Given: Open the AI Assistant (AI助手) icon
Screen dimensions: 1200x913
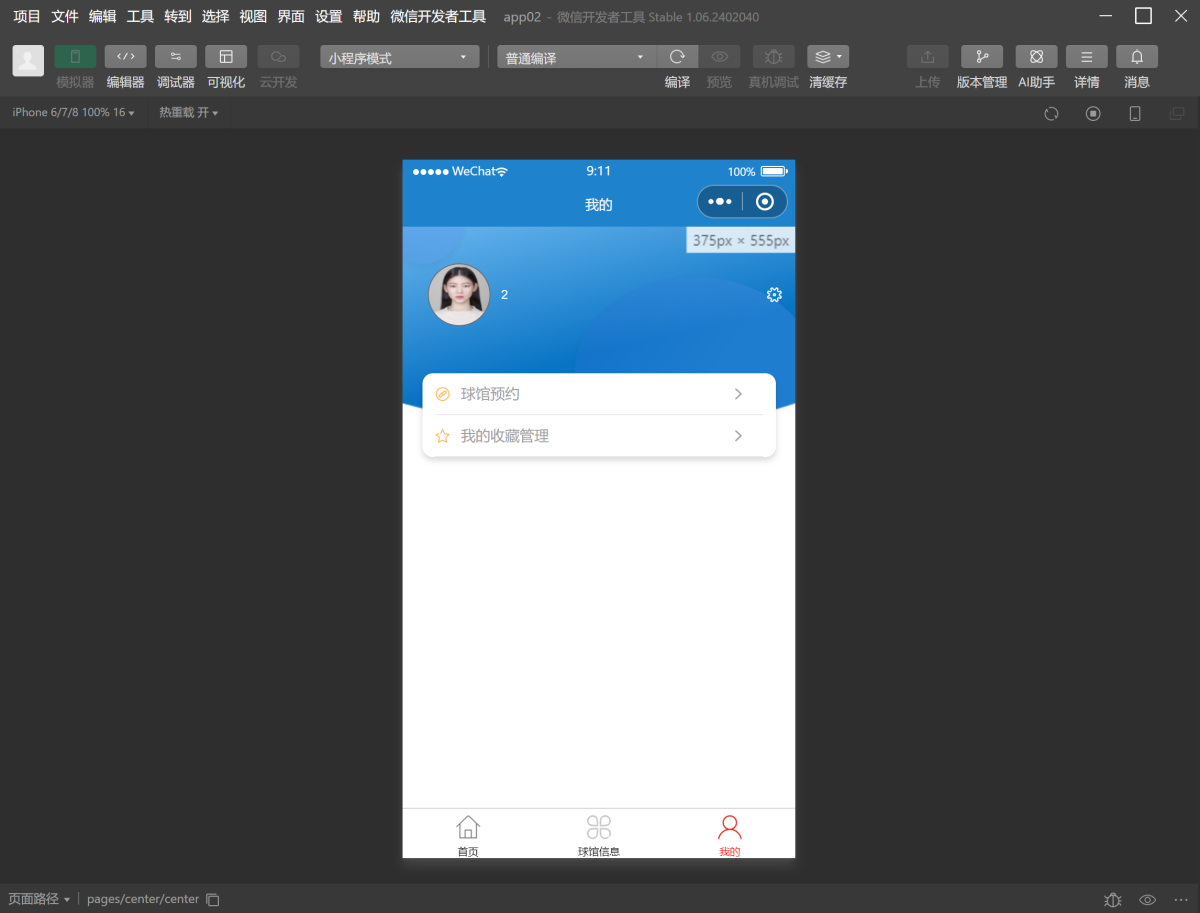Looking at the screenshot, I should pyautogui.click(x=1036, y=57).
